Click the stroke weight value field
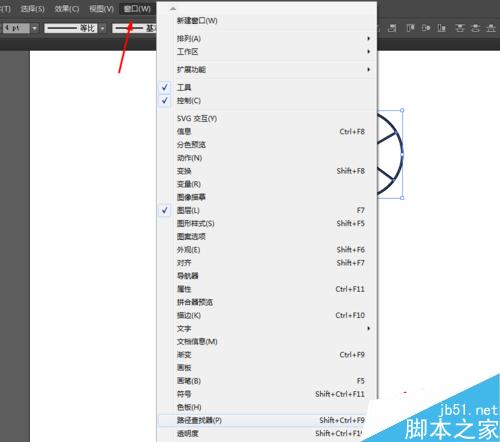 tap(16, 28)
